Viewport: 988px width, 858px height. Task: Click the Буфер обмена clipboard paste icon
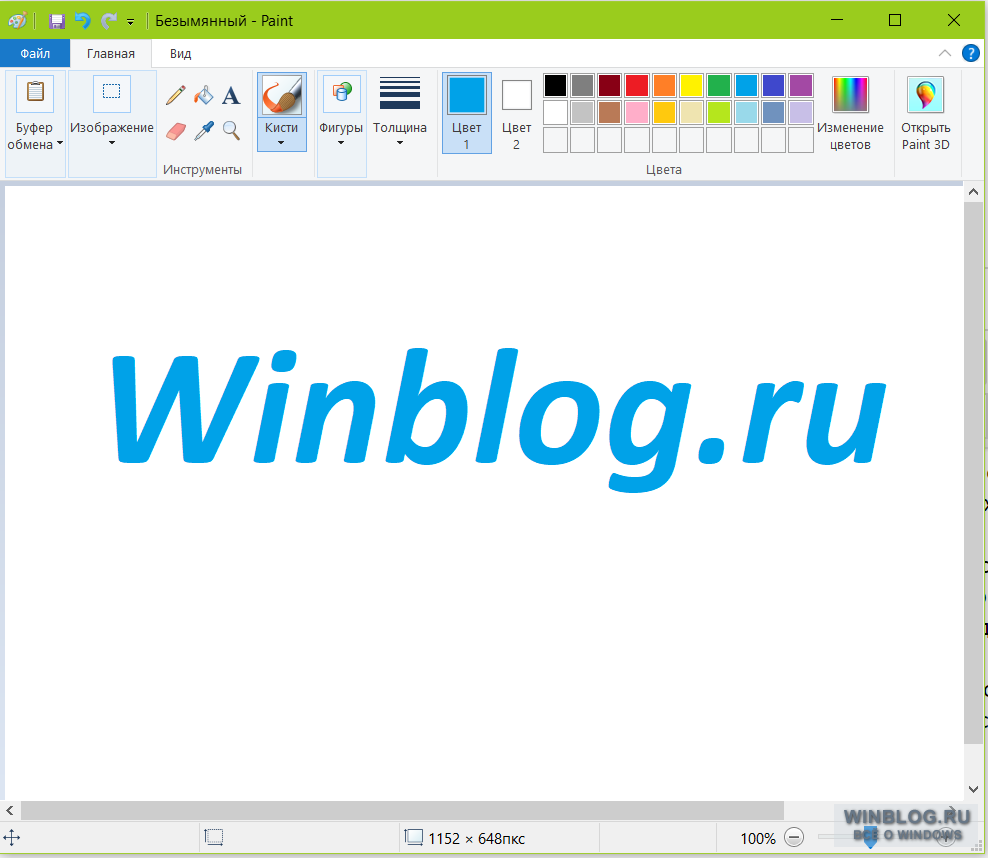click(x=35, y=93)
